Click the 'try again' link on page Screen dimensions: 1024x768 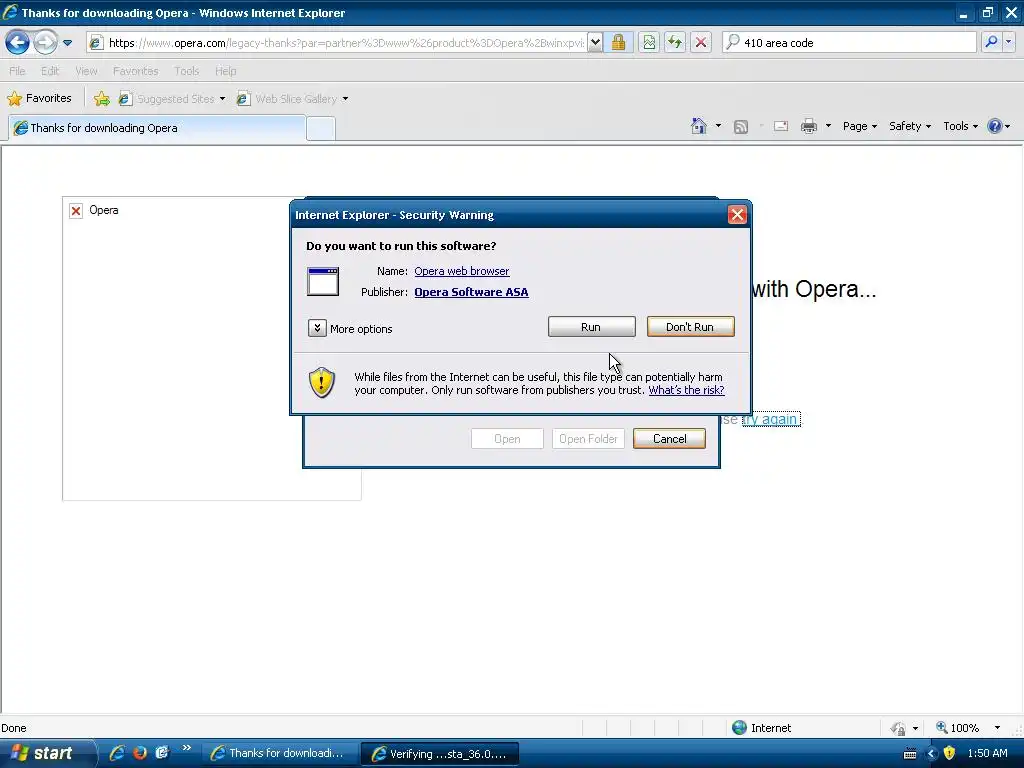coord(771,419)
